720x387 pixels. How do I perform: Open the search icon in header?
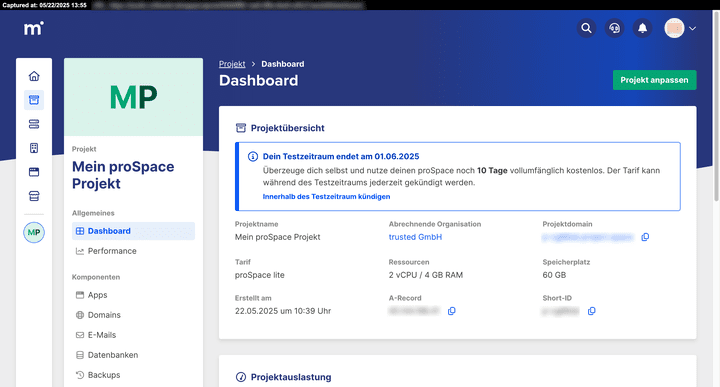pyautogui.click(x=586, y=28)
